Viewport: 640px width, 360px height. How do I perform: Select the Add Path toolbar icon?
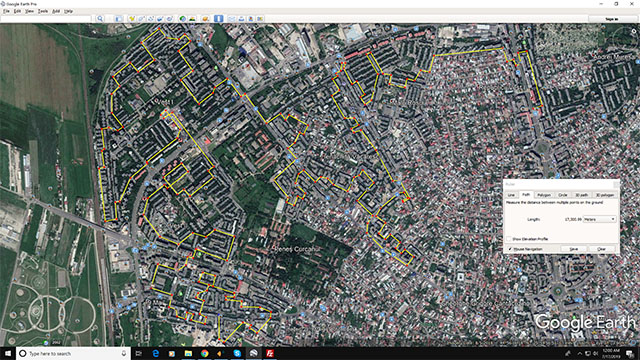pos(151,18)
